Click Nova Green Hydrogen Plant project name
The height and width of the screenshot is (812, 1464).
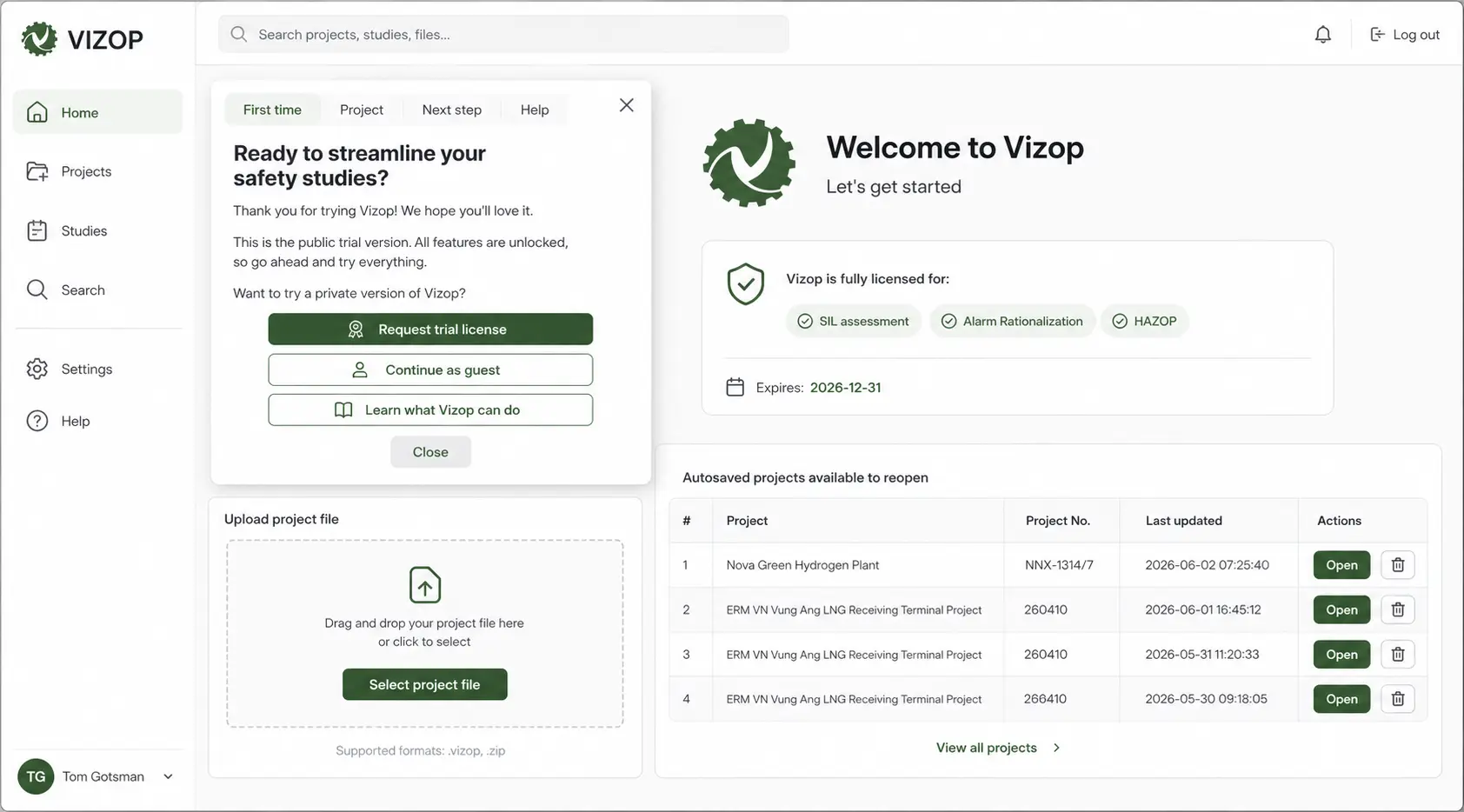802,565
